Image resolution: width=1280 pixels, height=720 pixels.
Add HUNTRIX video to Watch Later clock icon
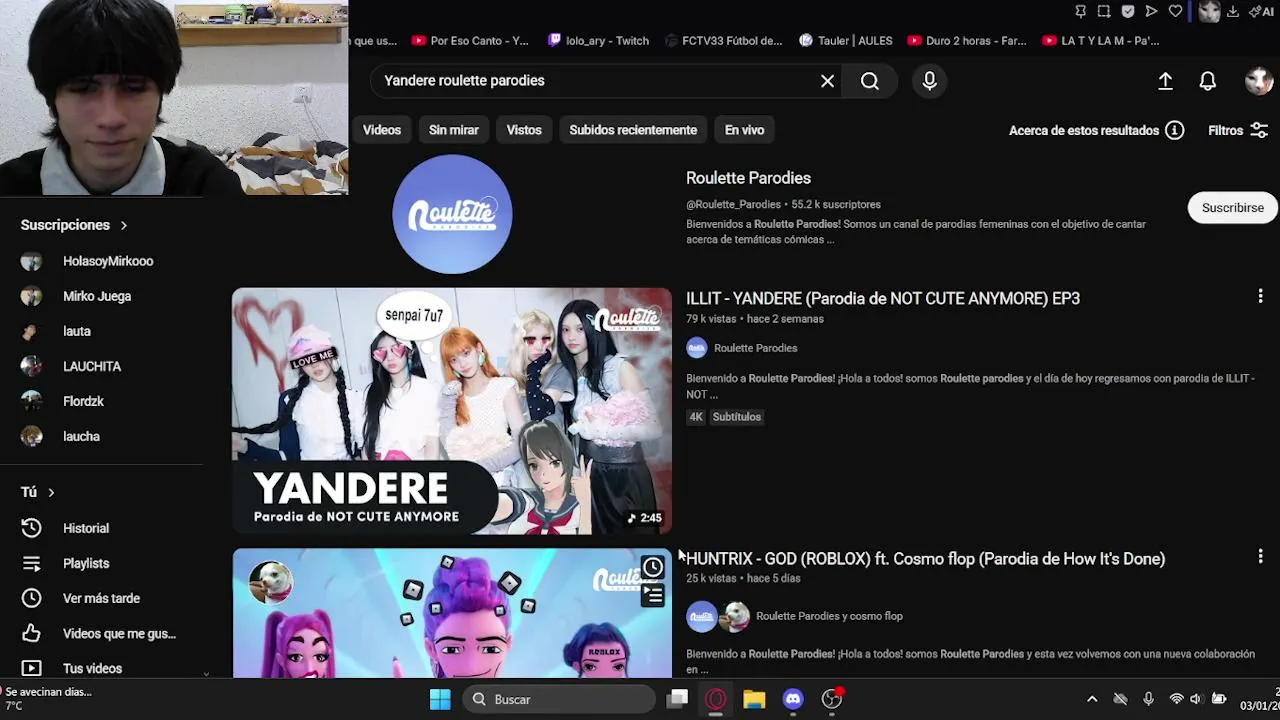click(653, 568)
